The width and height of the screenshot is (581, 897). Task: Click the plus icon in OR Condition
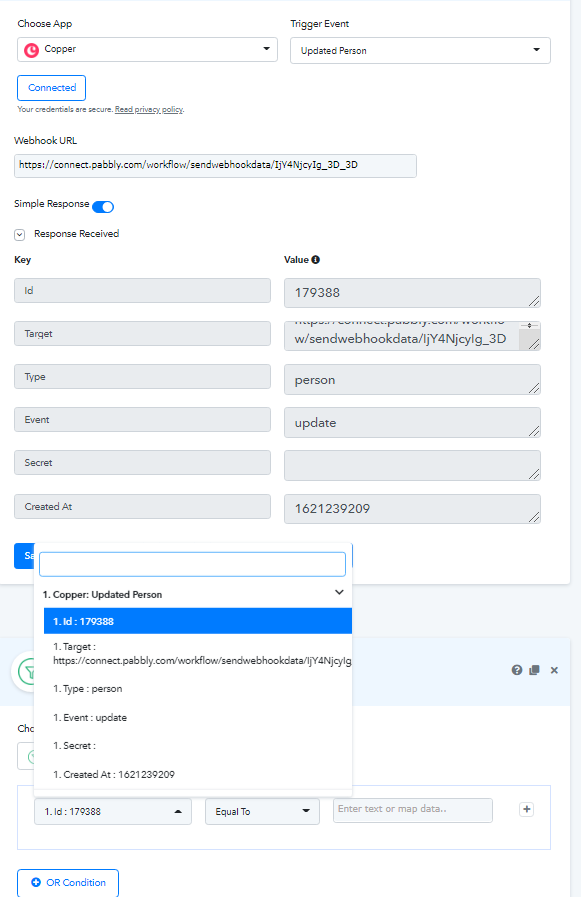coord(36,883)
